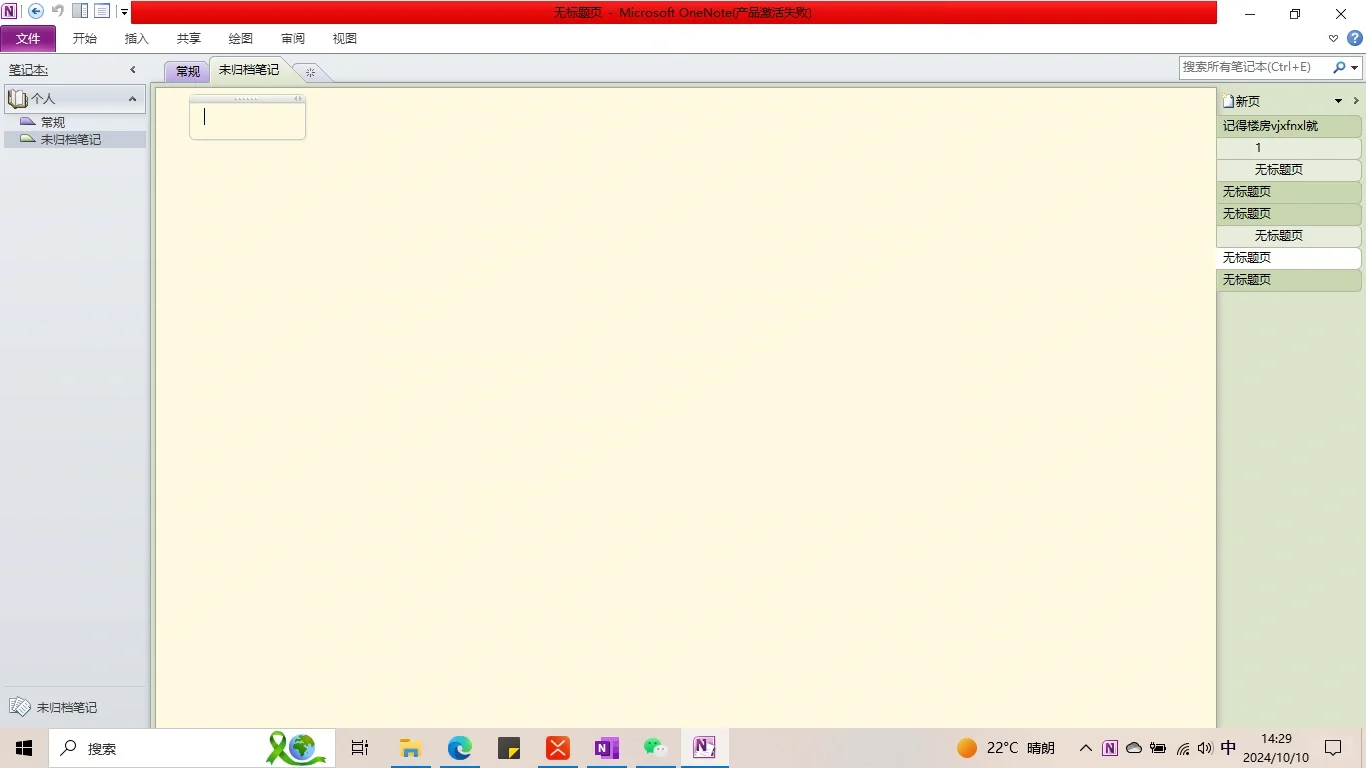Click the 22°C weather widget in taskbar
This screenshot has width=1366, height=768.
1003,747
